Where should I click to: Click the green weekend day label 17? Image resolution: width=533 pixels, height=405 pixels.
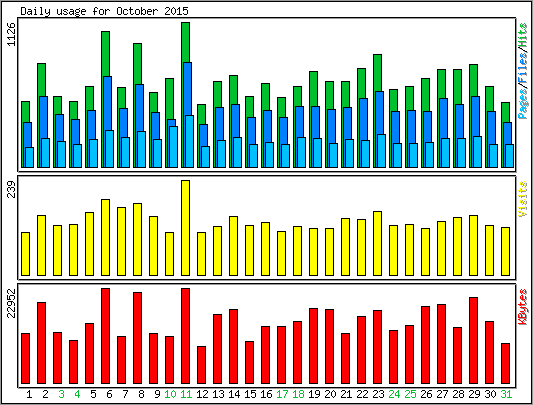pyautogui.click(x=282, y=394)
